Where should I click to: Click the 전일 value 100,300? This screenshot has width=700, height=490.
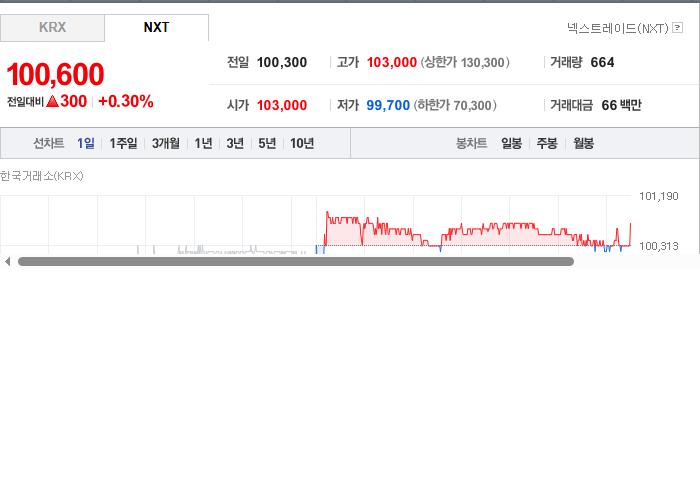tap(282, 62)
